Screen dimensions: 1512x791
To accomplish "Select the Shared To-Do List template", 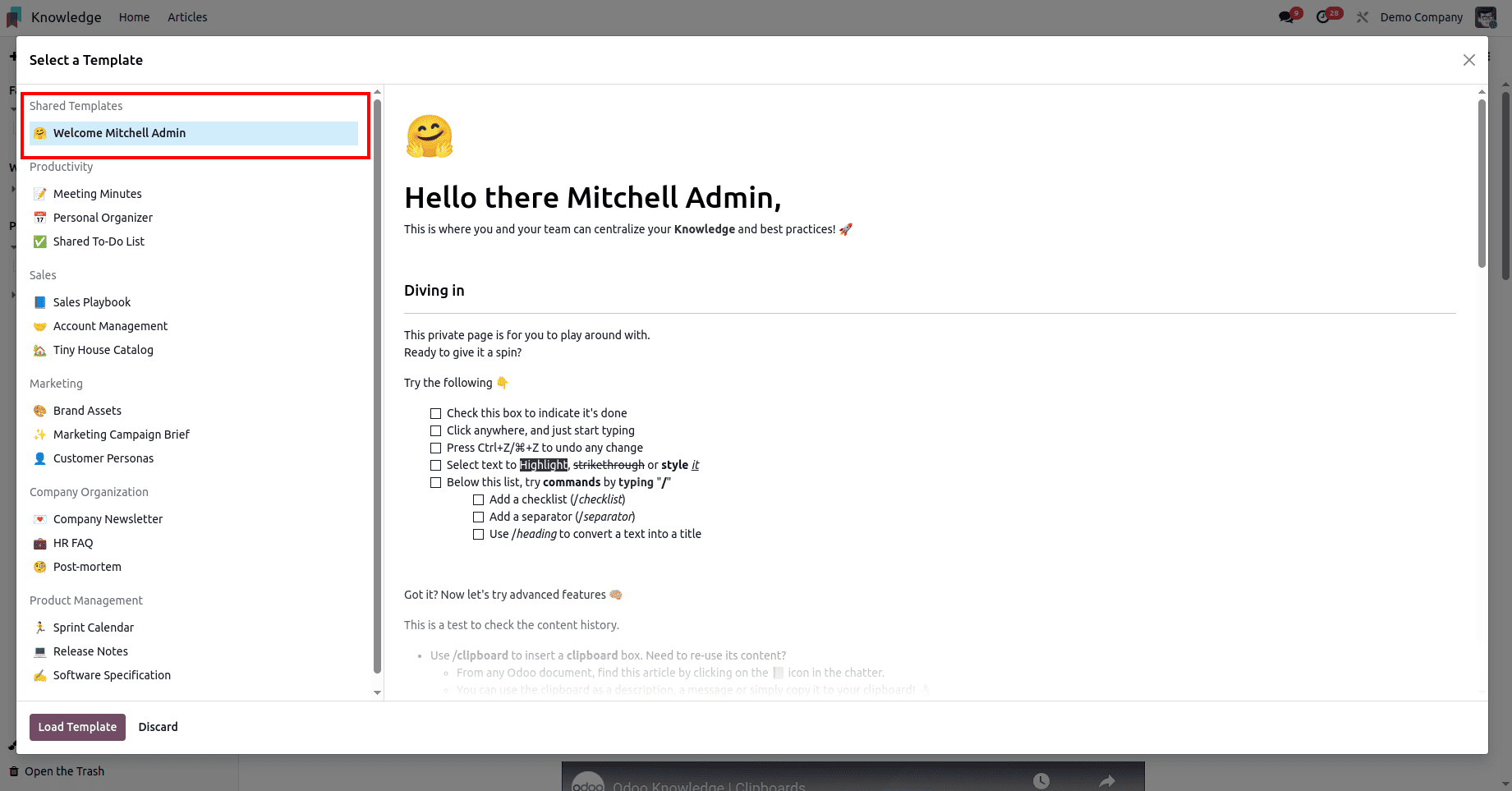I will click(x=194, y=241).
